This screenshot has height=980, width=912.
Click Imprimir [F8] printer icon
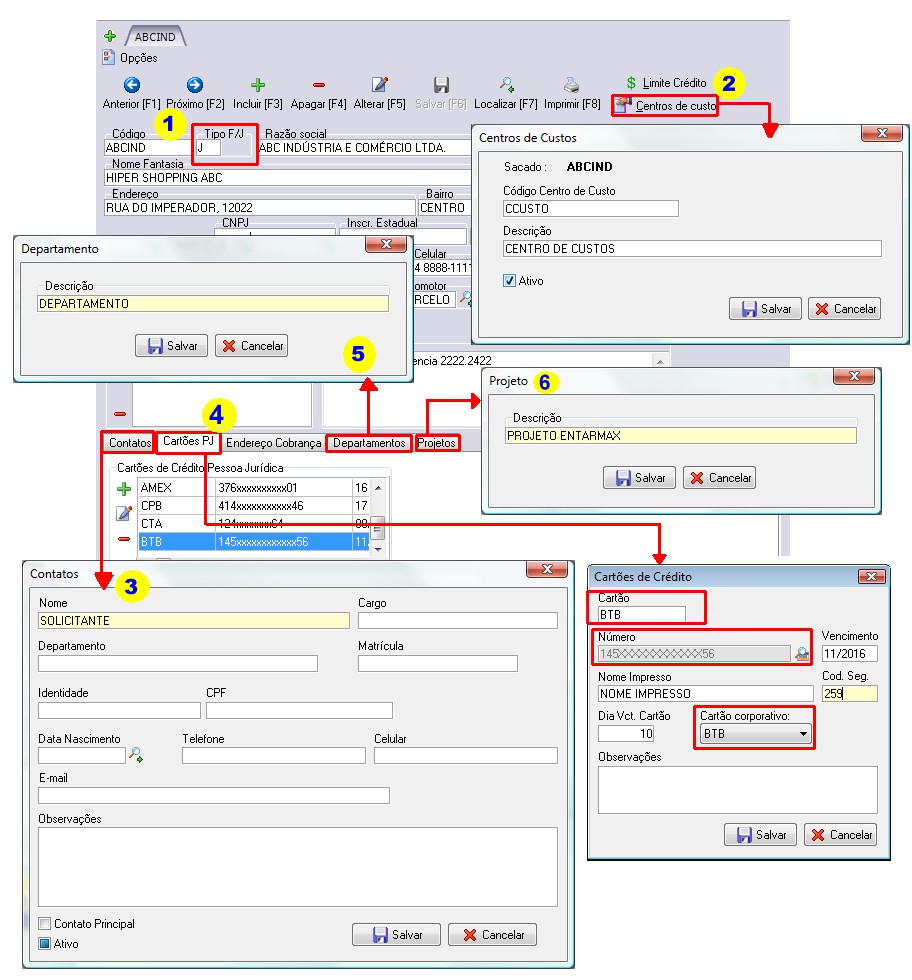(x=571, y=85)
